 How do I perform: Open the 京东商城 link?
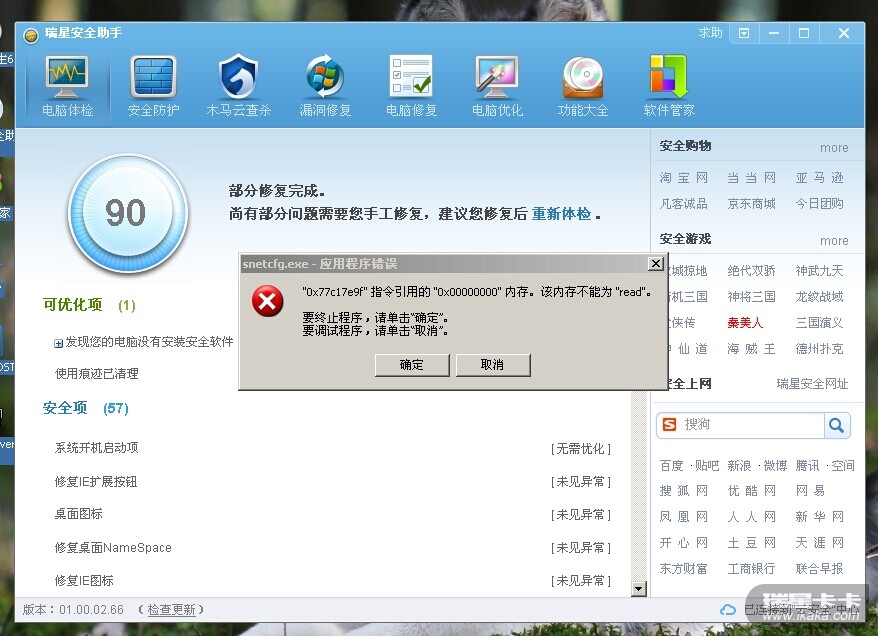coord(751,204)
